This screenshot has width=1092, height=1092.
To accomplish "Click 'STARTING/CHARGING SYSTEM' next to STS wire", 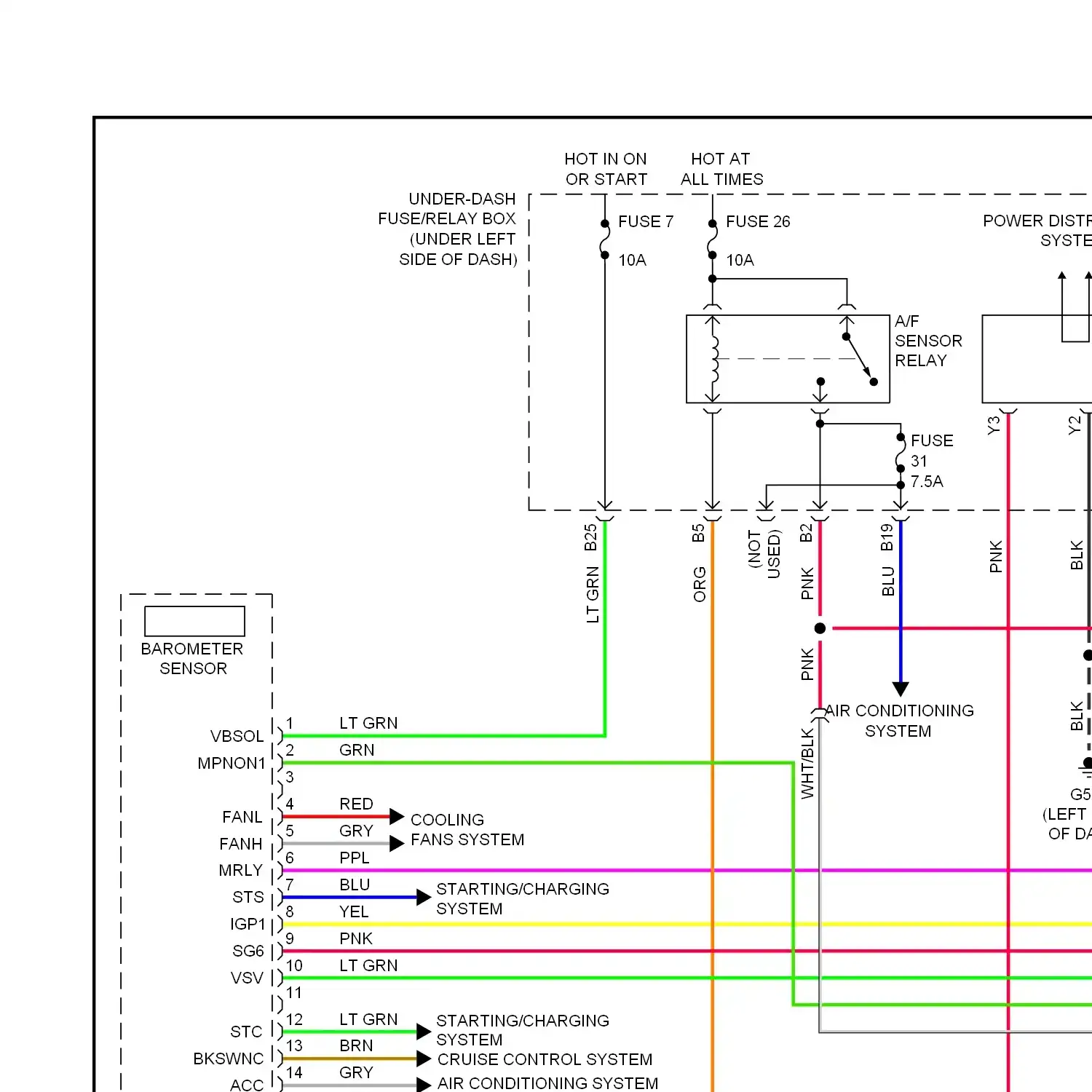I will (523, 898).
